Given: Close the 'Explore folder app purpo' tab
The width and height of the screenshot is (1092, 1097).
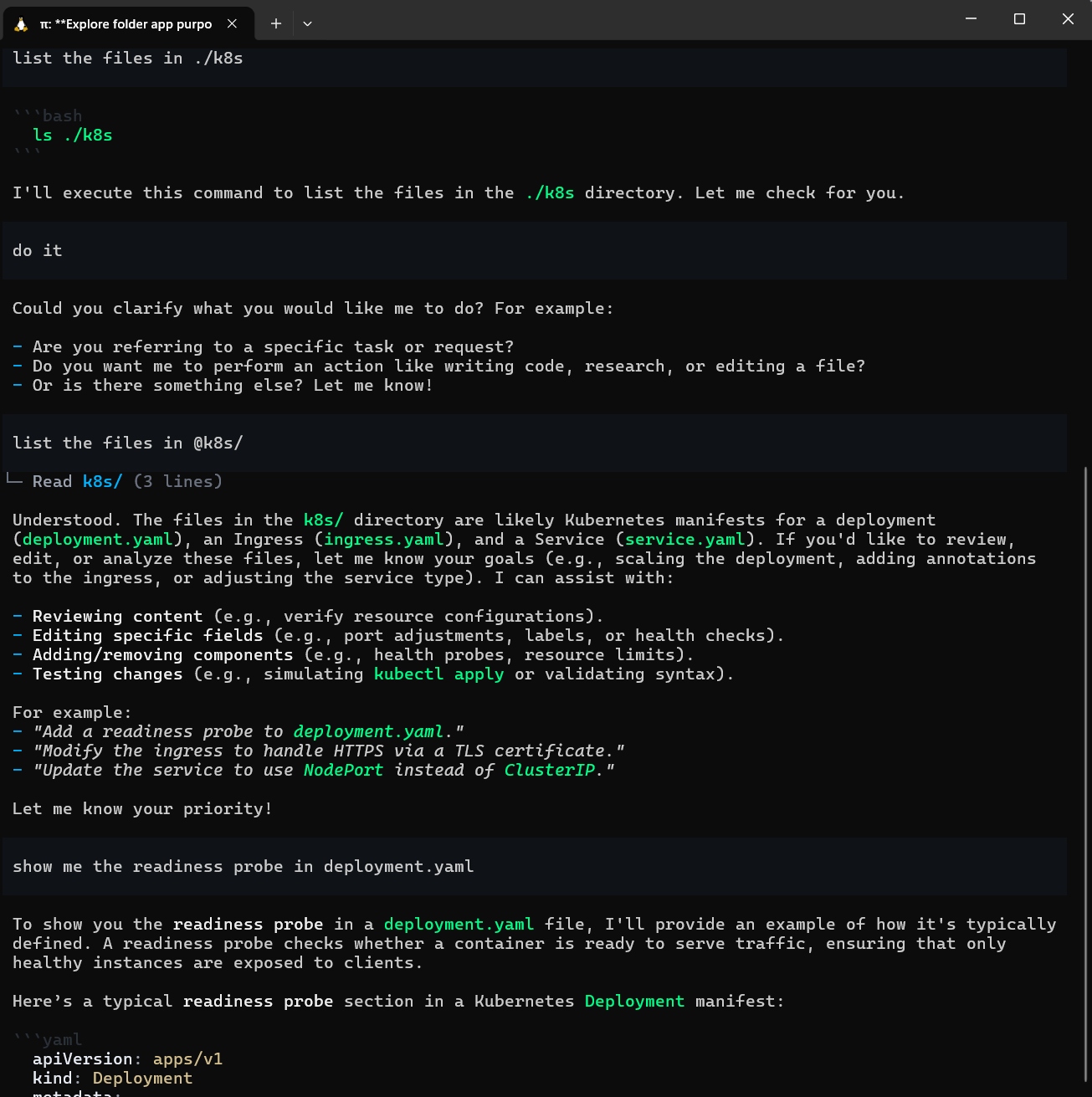Looking at the screenshot, I should [x=233, y=24].
